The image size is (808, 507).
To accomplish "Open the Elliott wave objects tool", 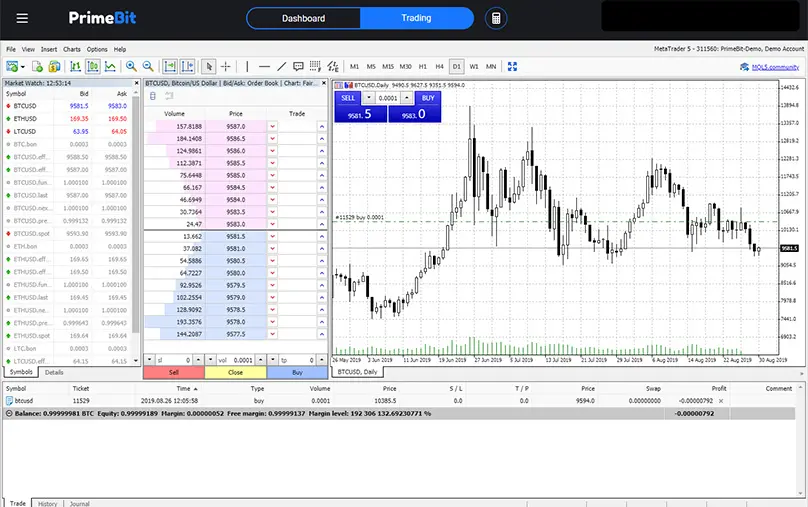I will 333,66.
